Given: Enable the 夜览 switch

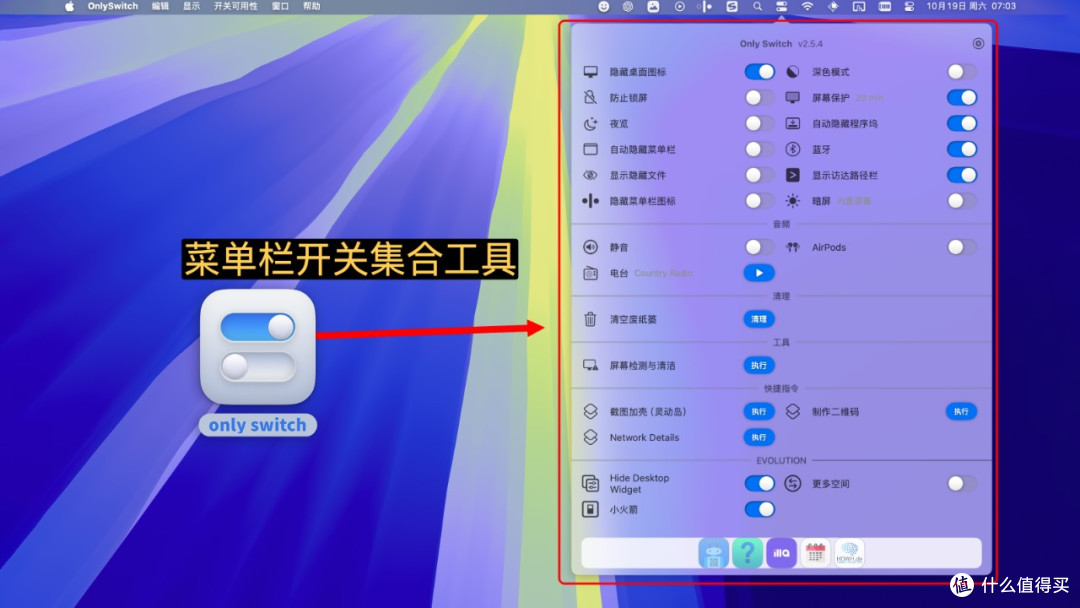Looking at the screenshot, I should click(759, 123).
